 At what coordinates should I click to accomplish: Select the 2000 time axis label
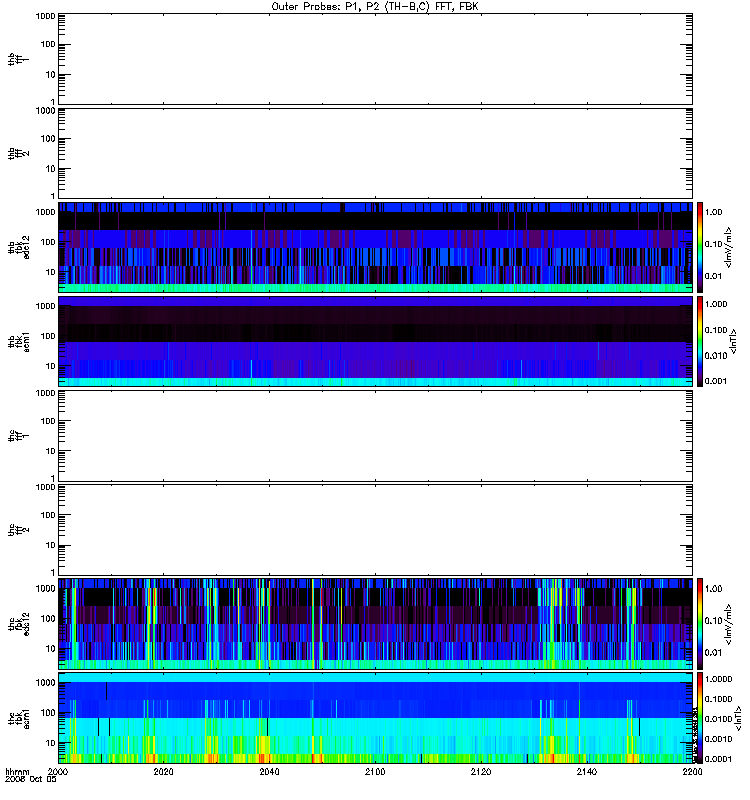(58, 771)
